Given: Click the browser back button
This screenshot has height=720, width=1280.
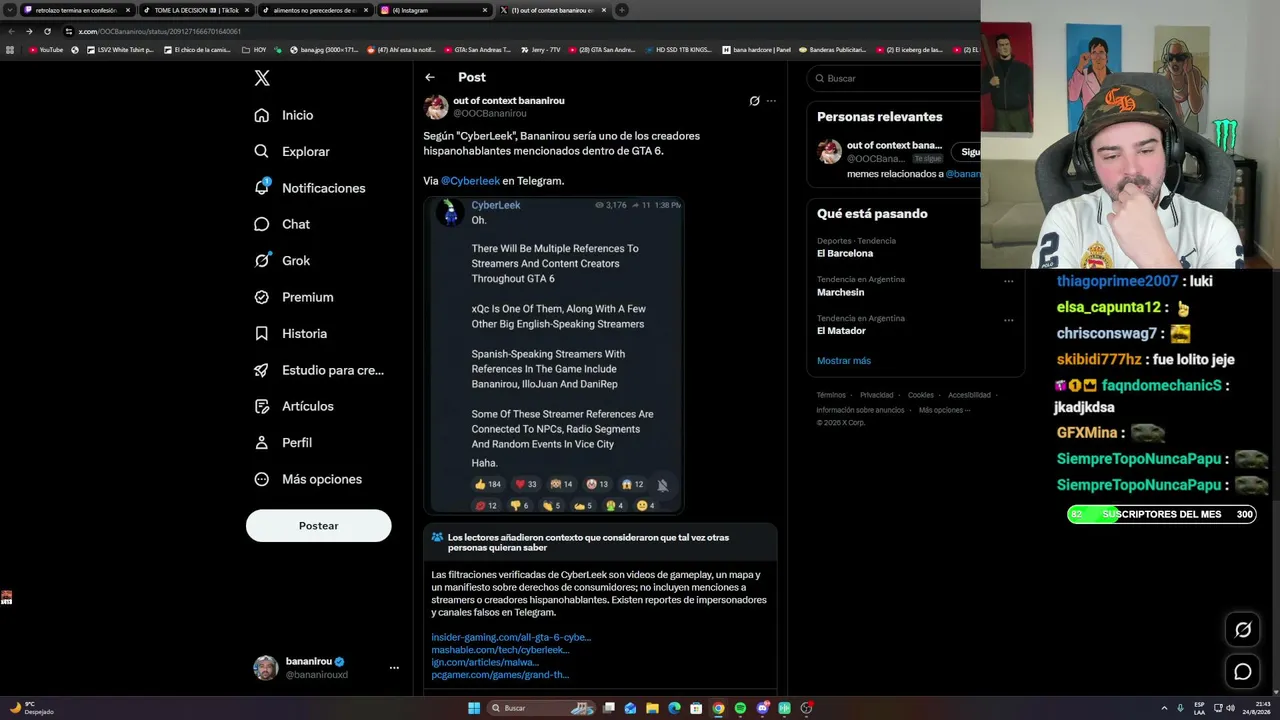Looking at the screenshot, I should click(x=11, y=31).
